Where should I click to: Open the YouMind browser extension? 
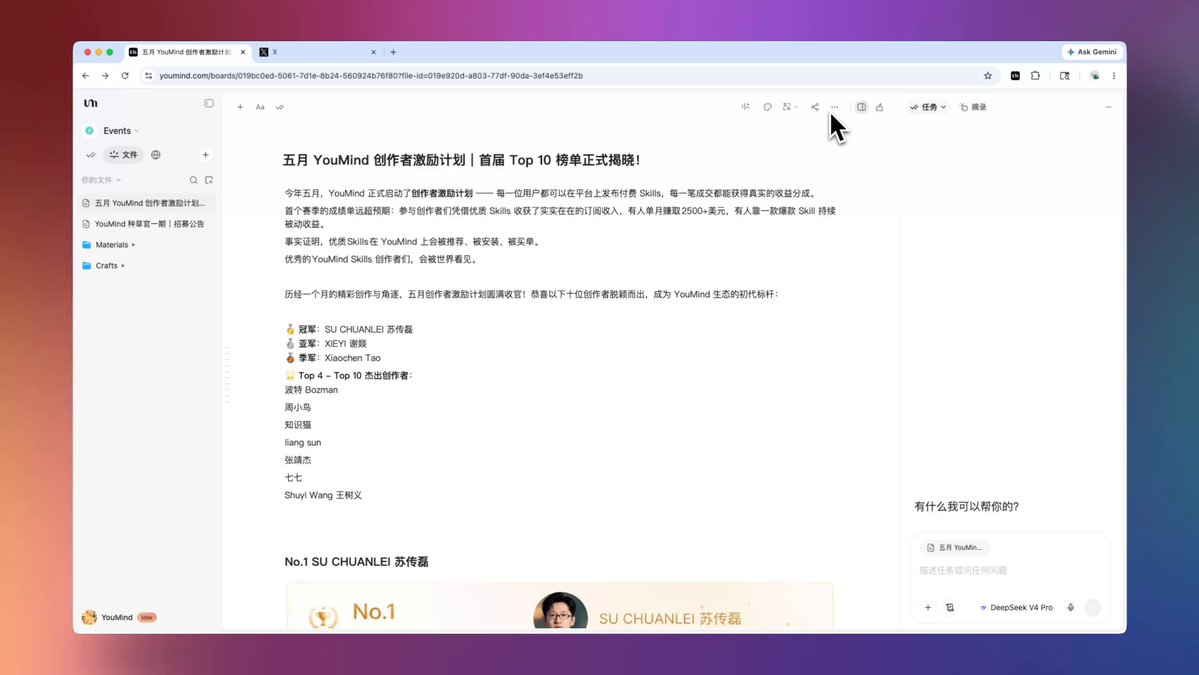(x=1015, y=76)
